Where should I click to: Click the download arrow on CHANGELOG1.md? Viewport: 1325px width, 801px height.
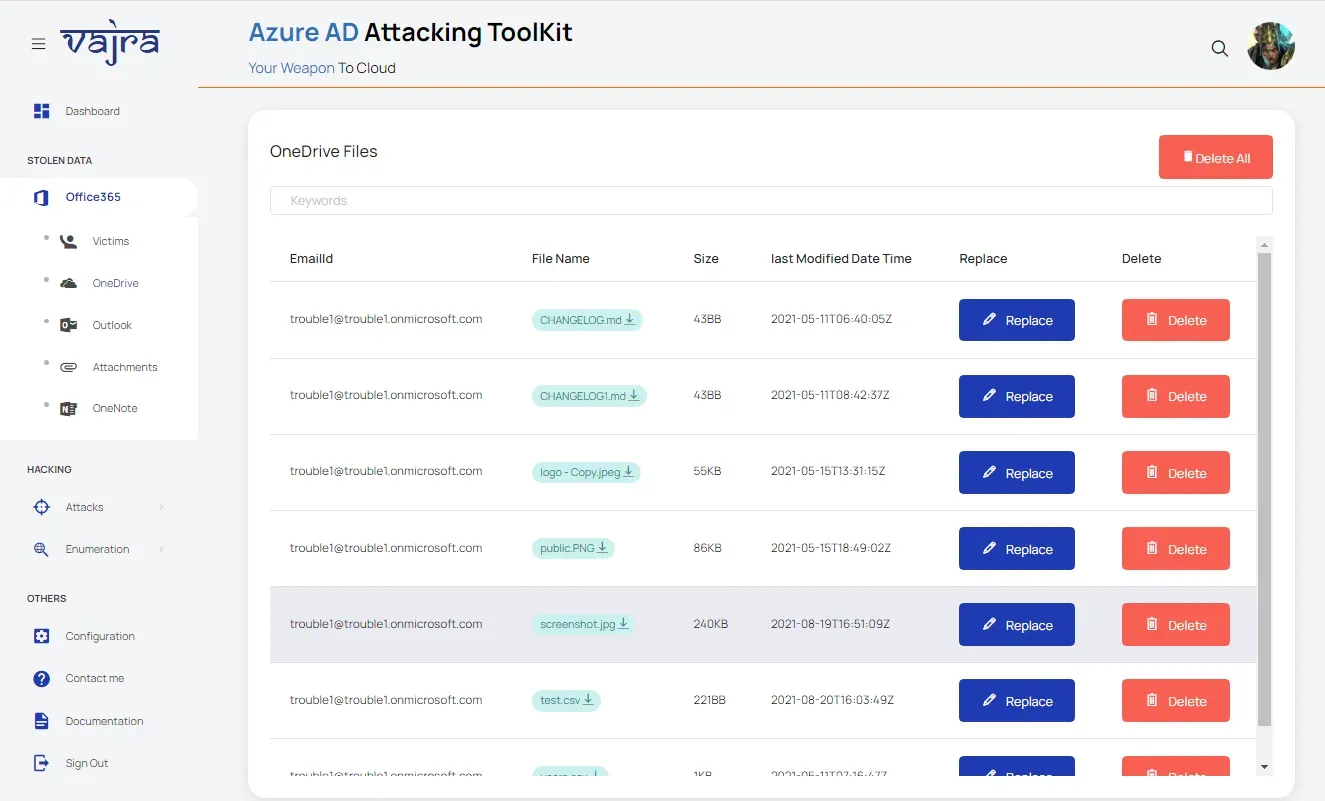[x=635, y=395]
